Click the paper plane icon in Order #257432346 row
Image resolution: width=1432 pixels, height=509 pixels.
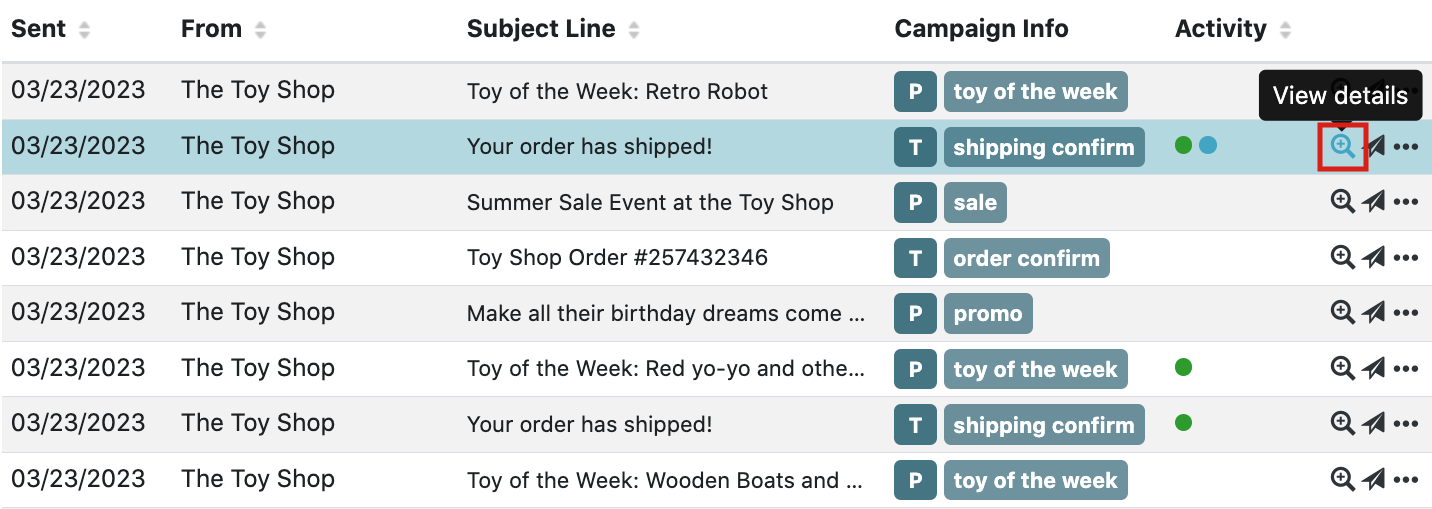point(1374,258)
